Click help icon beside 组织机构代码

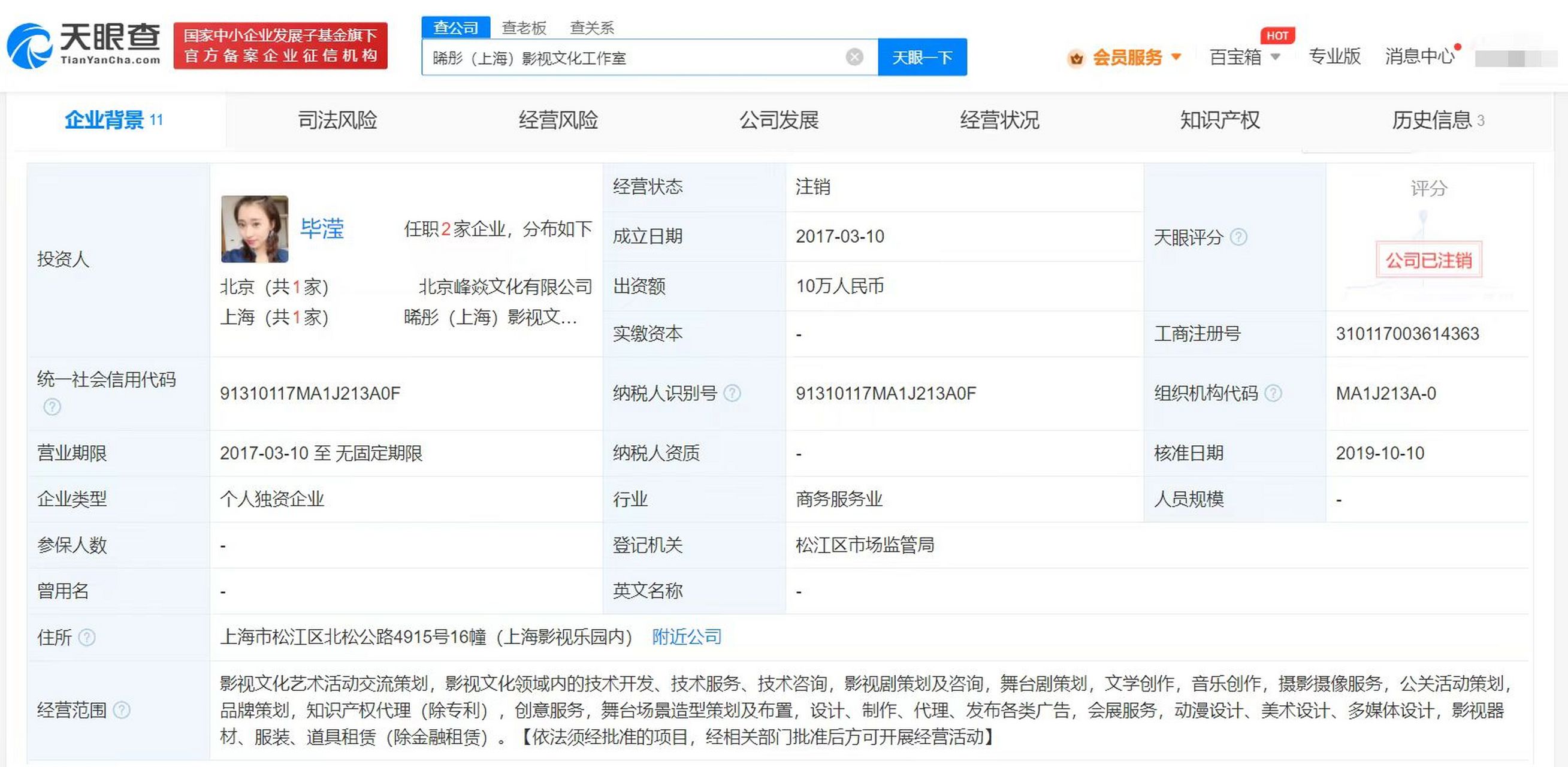[x=1273, y=393]
